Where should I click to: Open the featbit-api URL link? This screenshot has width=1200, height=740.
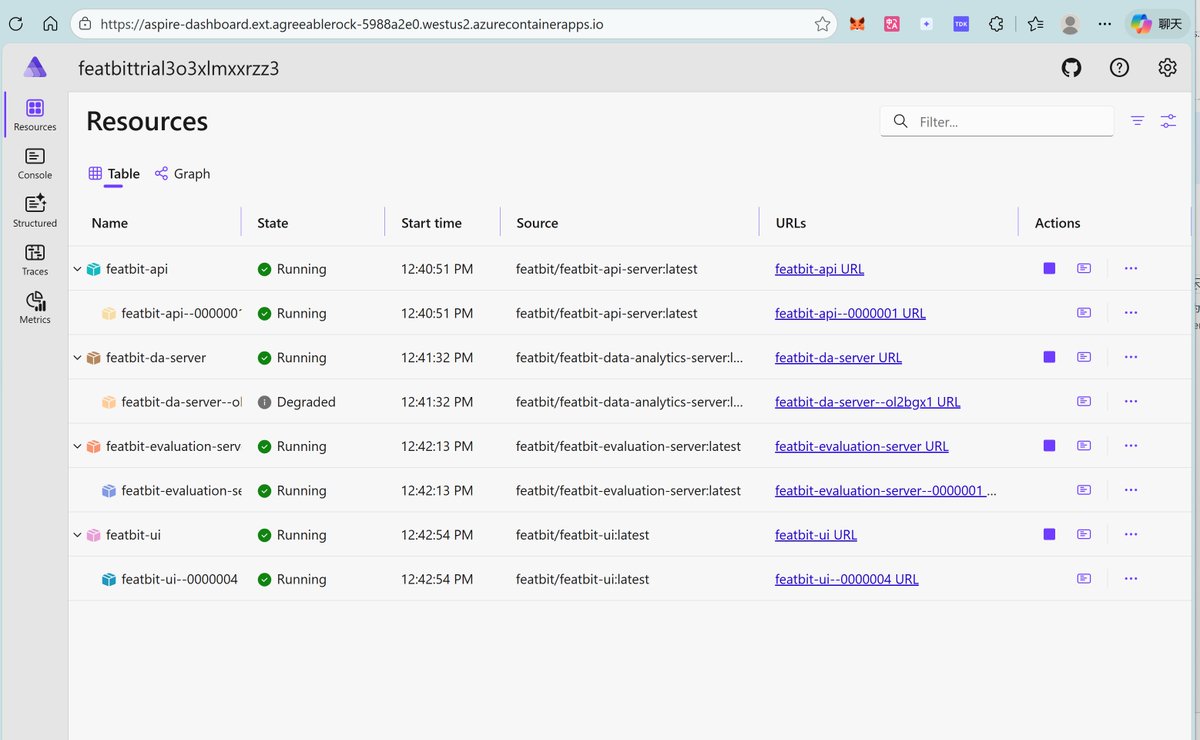819,269
